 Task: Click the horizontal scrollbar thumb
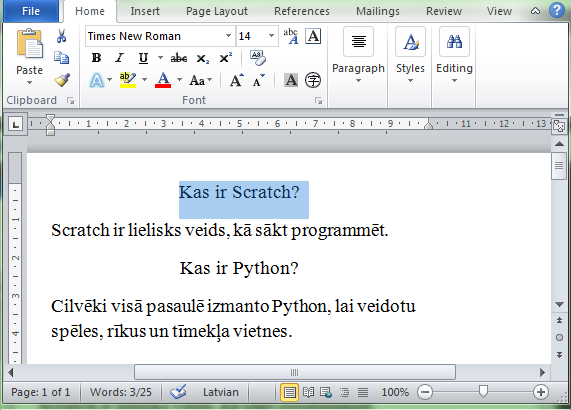click(x=295, y=372)
